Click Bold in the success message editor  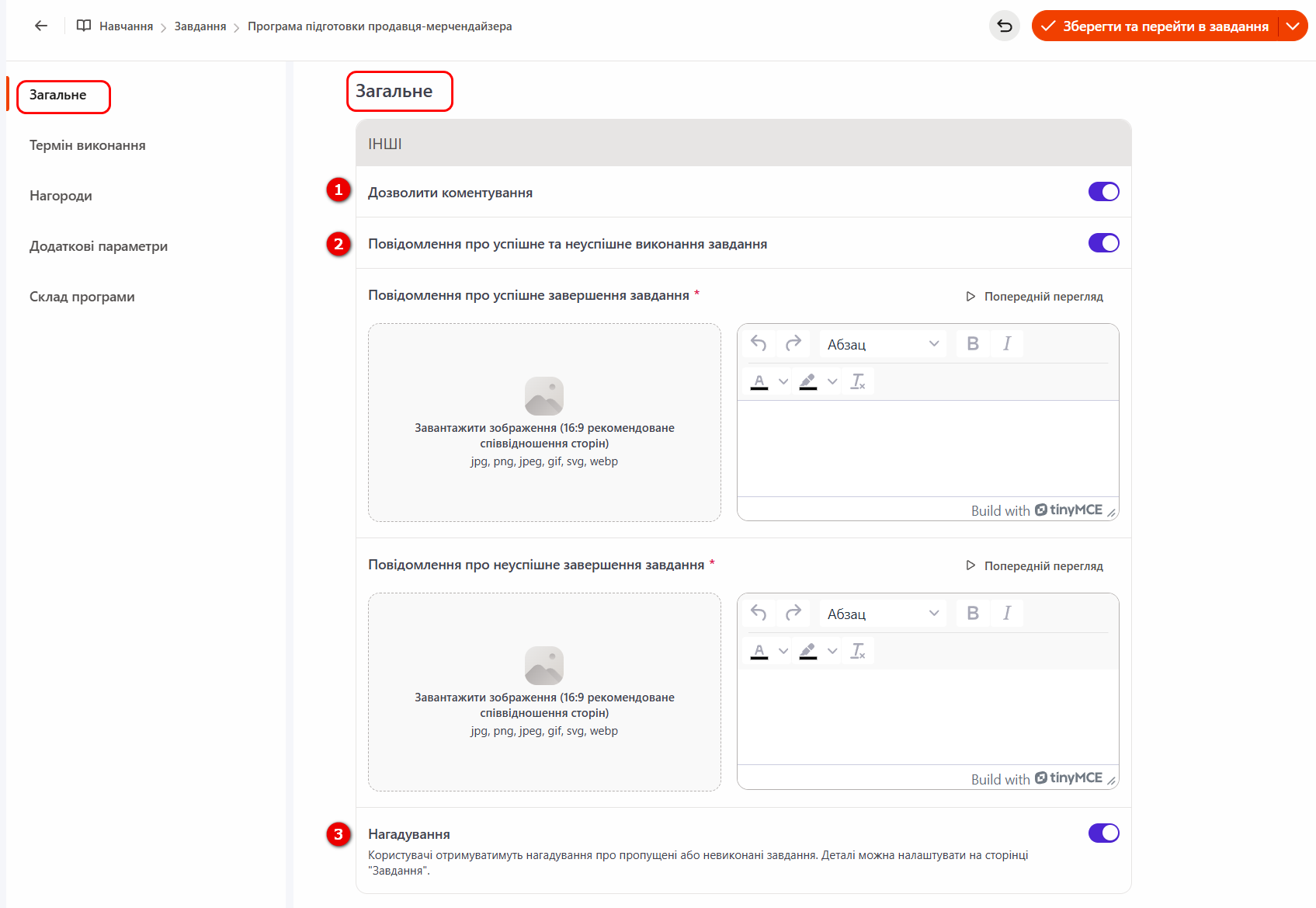pyautogui.click(x=972, y=343)
